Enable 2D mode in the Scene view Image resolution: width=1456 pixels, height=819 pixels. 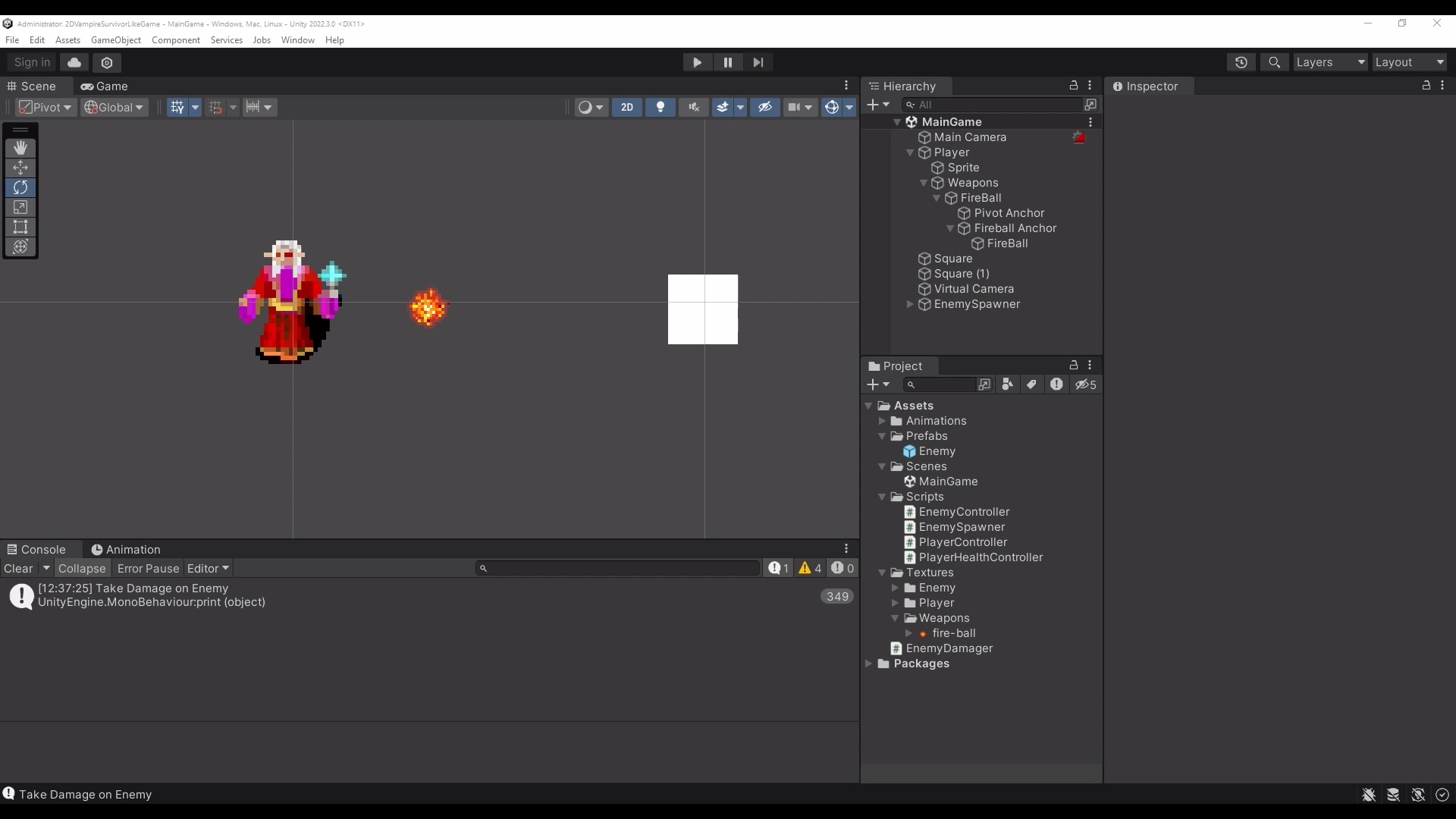pos(627,107)
